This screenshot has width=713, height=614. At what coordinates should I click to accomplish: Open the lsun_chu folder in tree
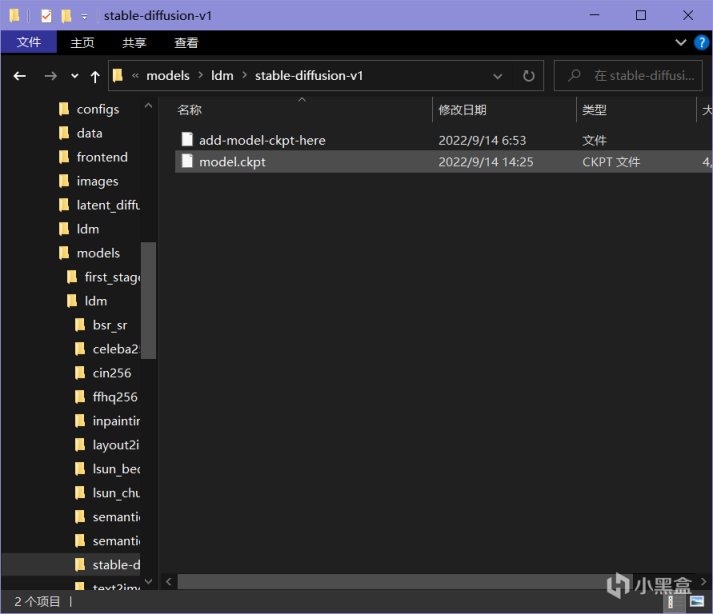[x=116, y=493]
